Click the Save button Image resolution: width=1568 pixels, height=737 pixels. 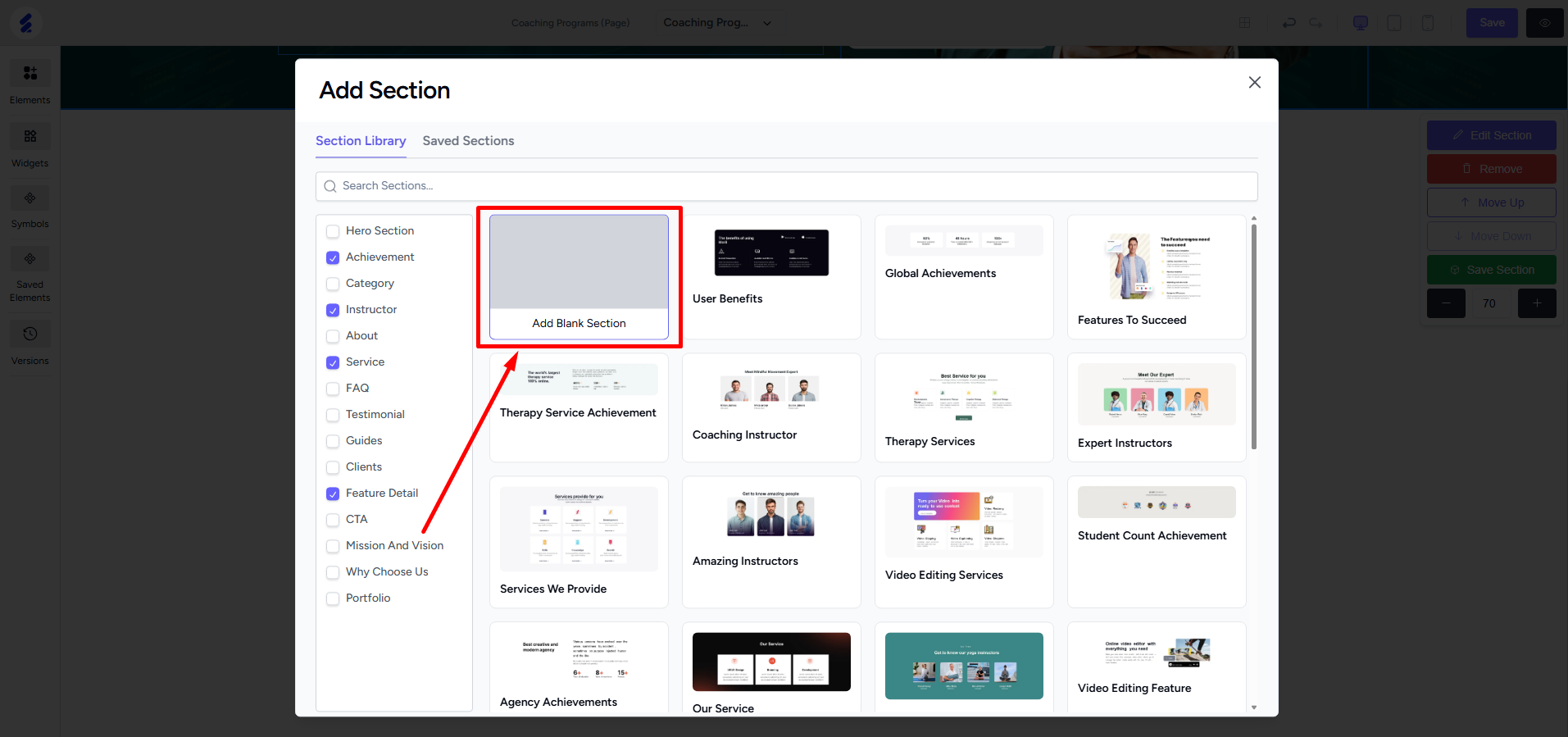coord(1492,23)
